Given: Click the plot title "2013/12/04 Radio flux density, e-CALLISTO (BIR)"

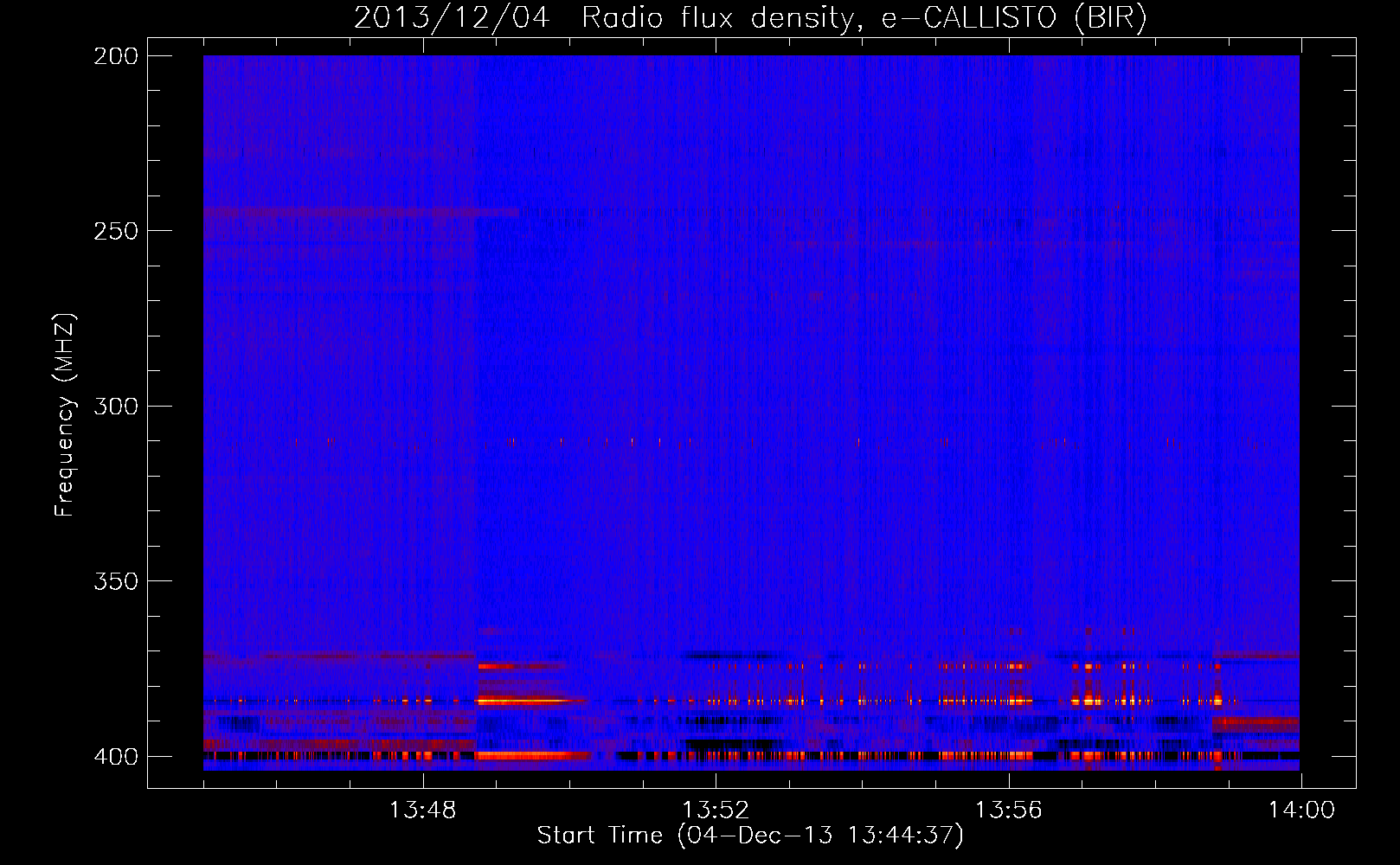Looking at the screenshot, I should point(750,17).
